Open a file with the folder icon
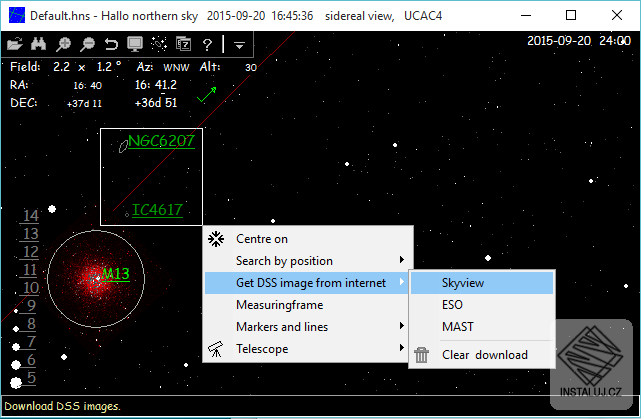Image resolution: width=641 pixels, height=419 pixels. [x=15, y=44]
